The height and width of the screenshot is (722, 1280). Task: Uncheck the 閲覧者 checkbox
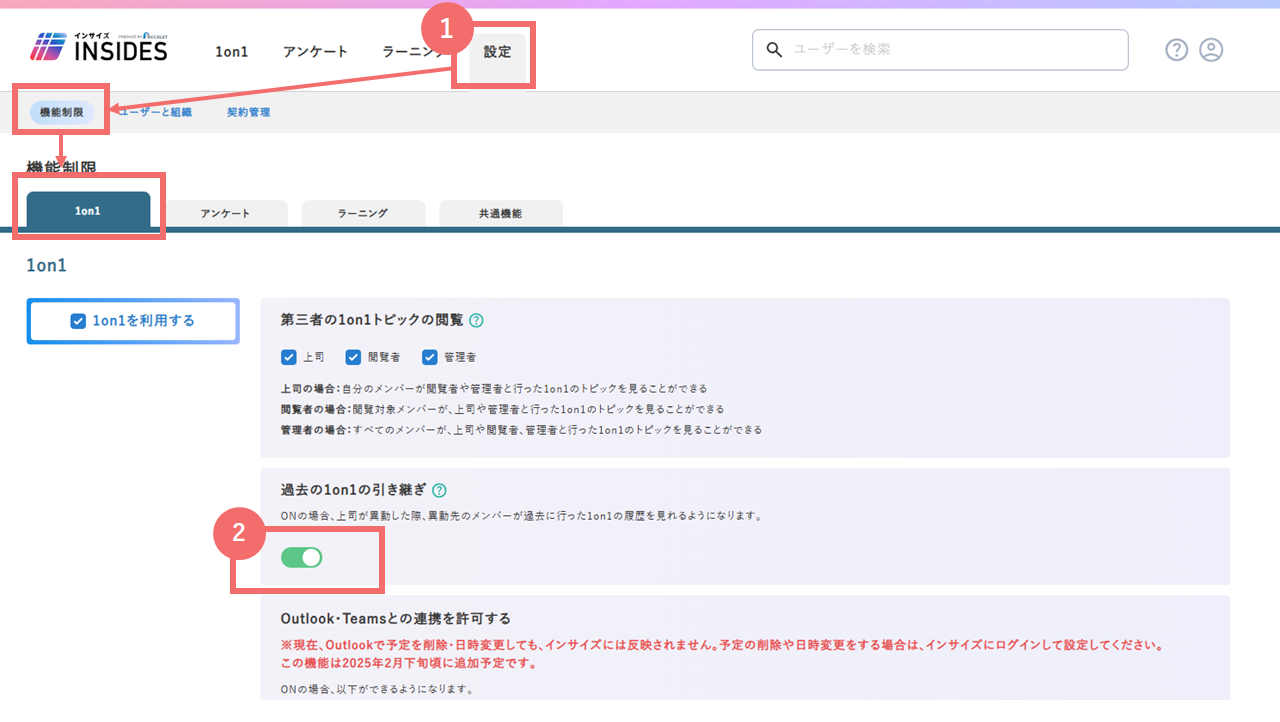coord(353,357)
